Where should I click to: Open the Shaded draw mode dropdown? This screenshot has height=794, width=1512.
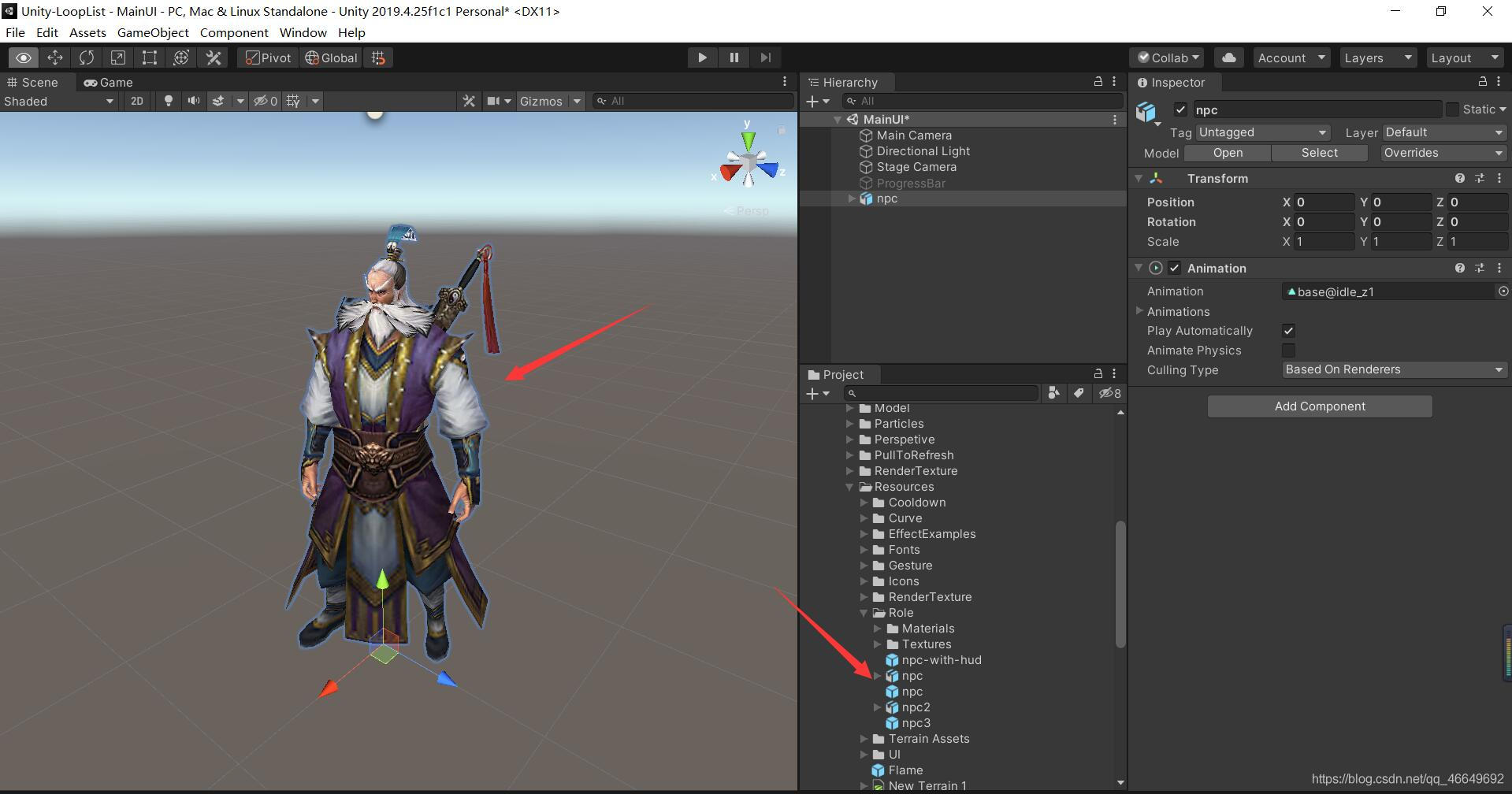tap(59, 101)
